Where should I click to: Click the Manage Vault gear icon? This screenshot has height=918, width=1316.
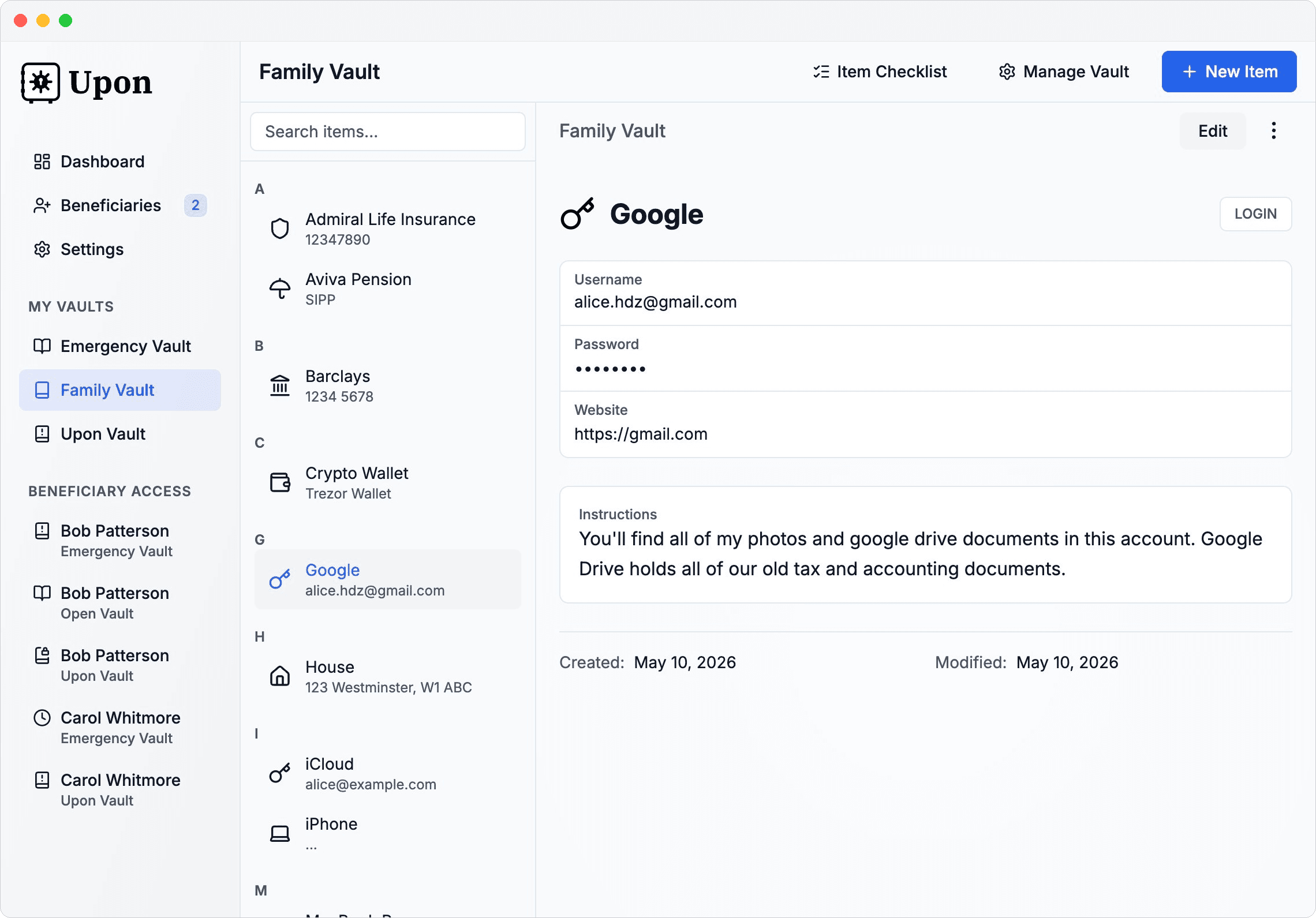coord(1007,72)
